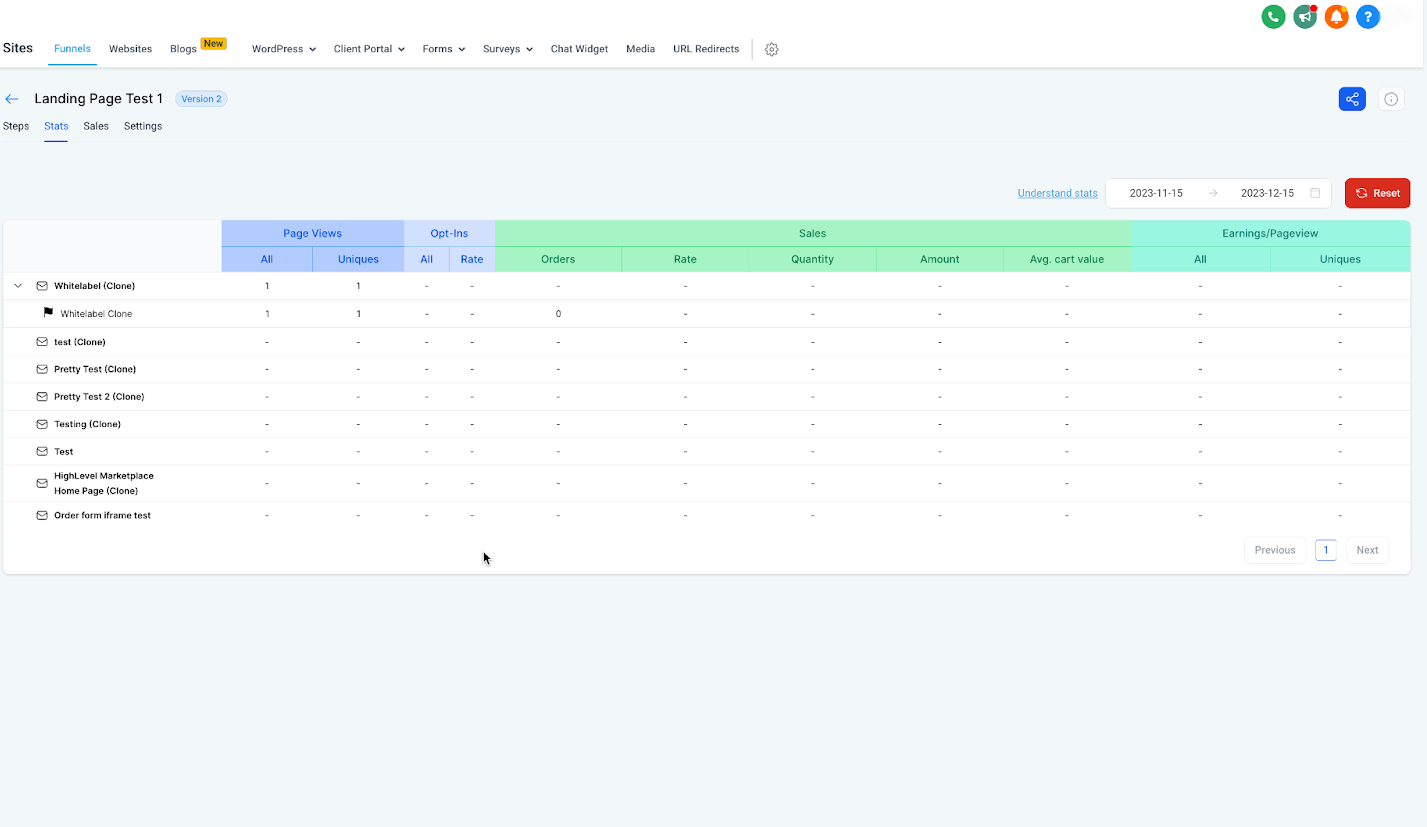1427x827 pixels.
Task: Click the blue share funnel icon
Action: (1352, 99)
